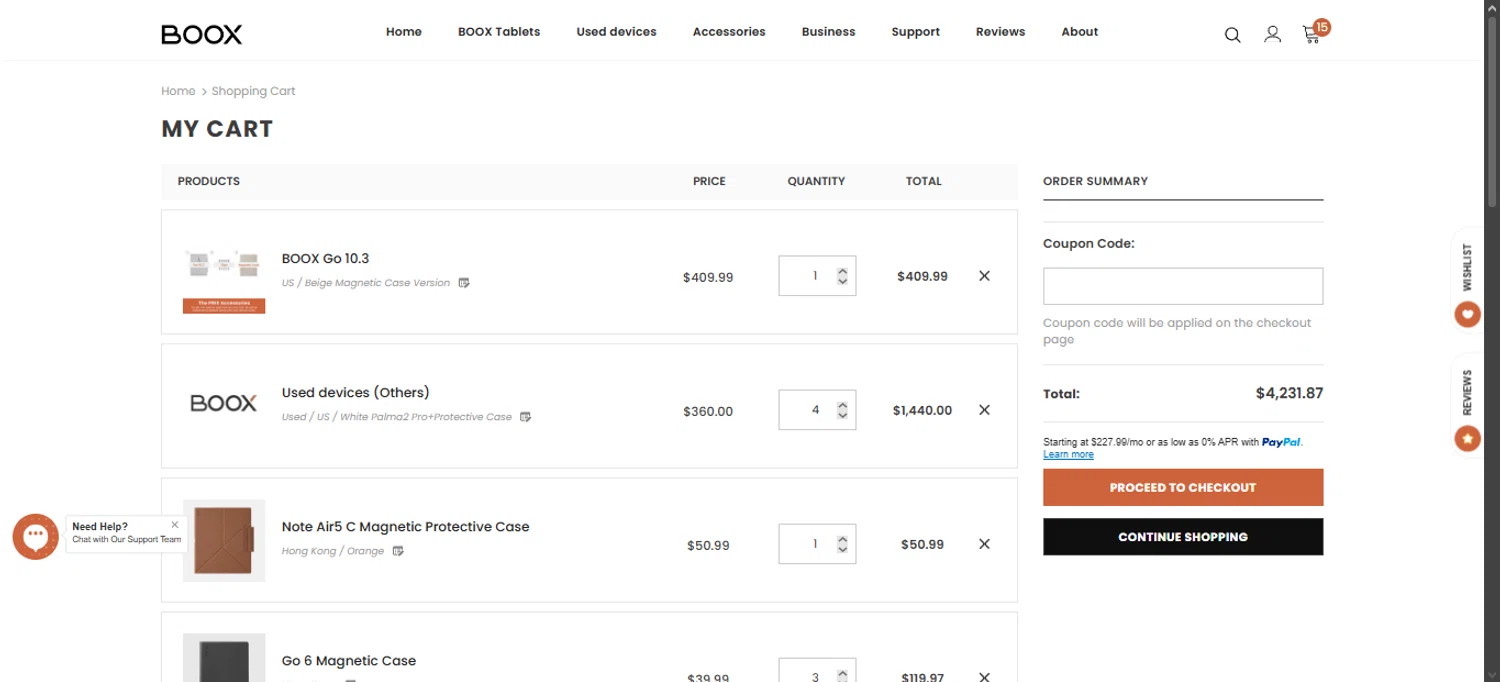Remove Used devices (Others) from cart
The width and height of the screenshot is (1500, 682).
[x=984, y=410]
